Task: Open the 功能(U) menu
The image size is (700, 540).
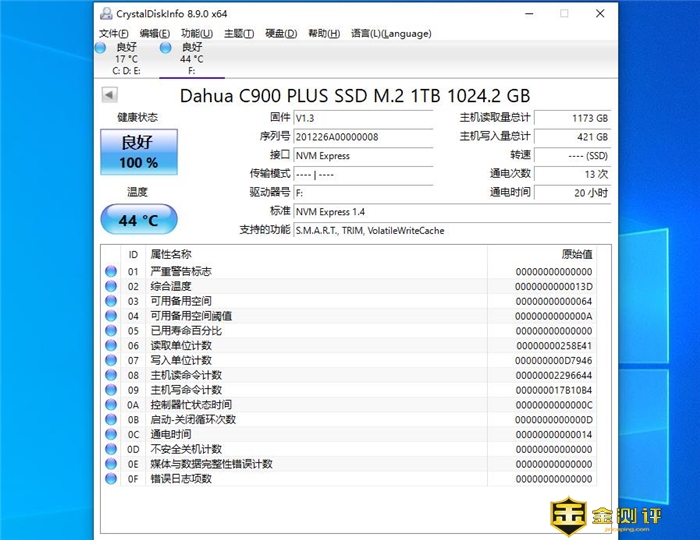Action: (x=197, y=33)
